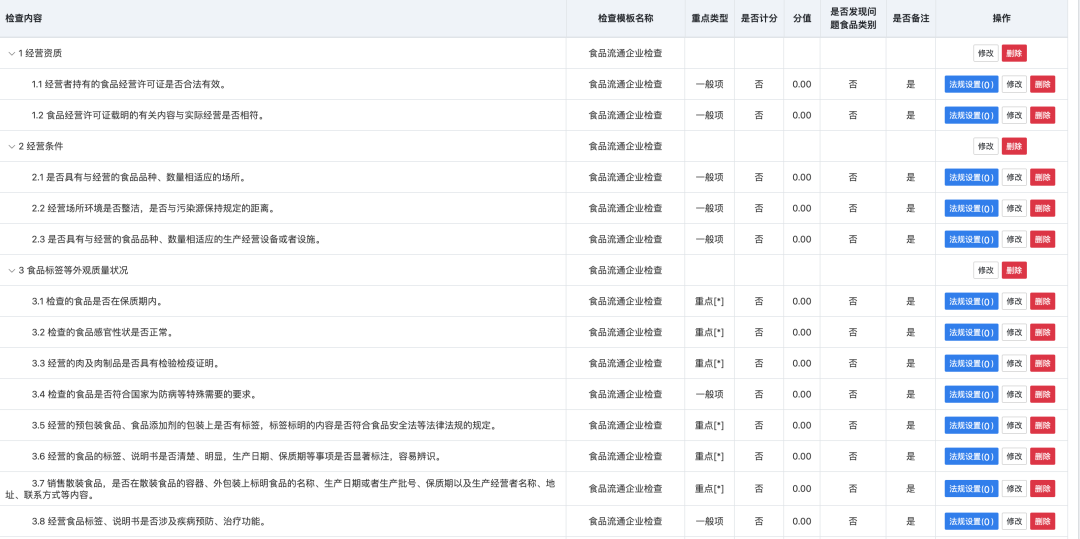Click 修改 for row 1.2
The image size is (1080, 539).
[1014, 115]
